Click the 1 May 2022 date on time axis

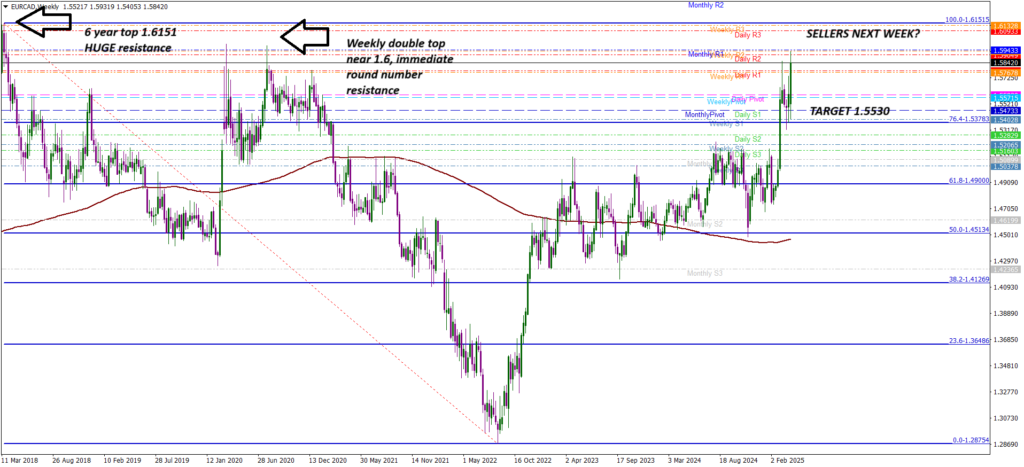pos(479,460)
